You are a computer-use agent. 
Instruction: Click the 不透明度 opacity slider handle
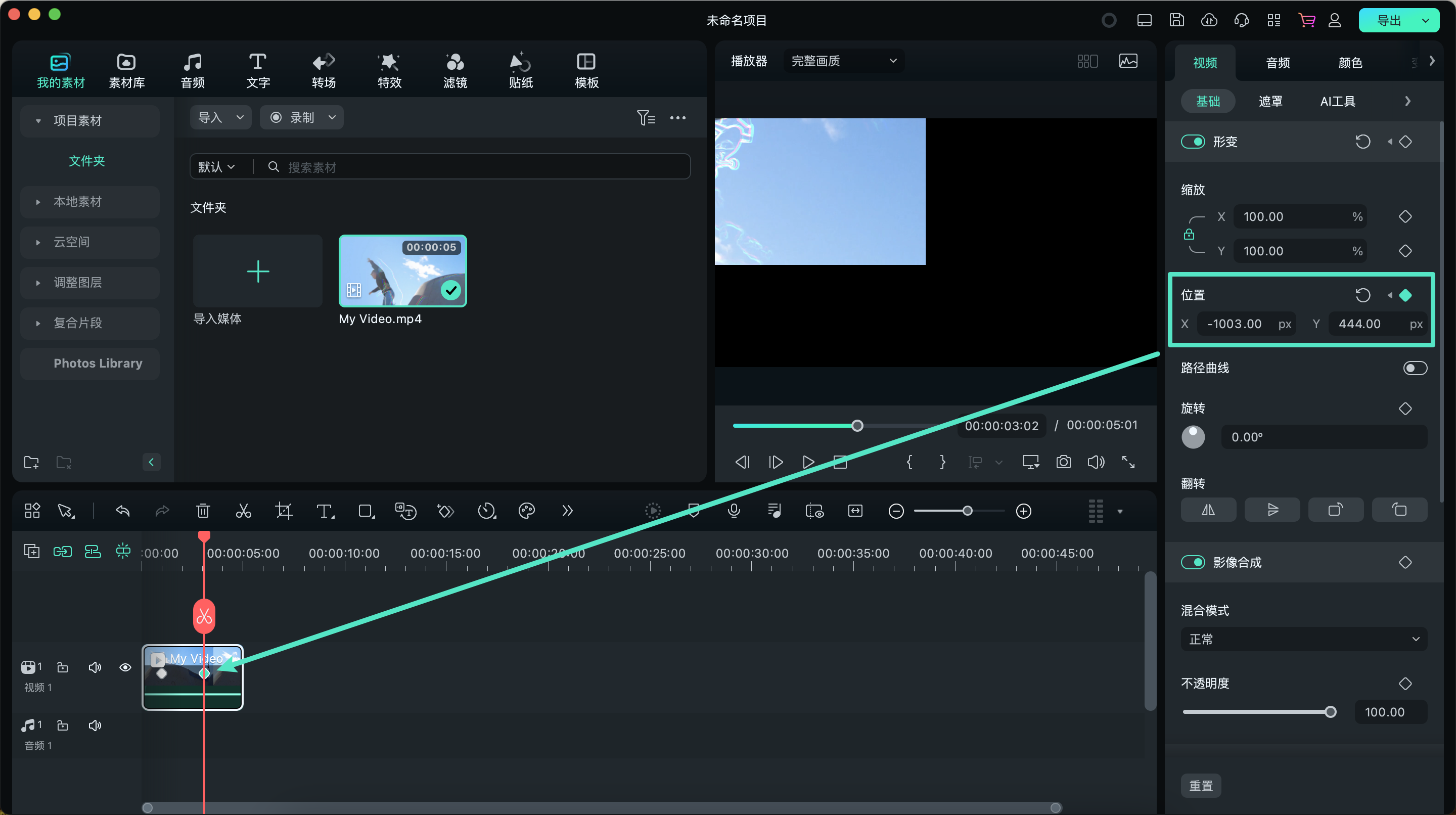click(x=1331, y=711)
